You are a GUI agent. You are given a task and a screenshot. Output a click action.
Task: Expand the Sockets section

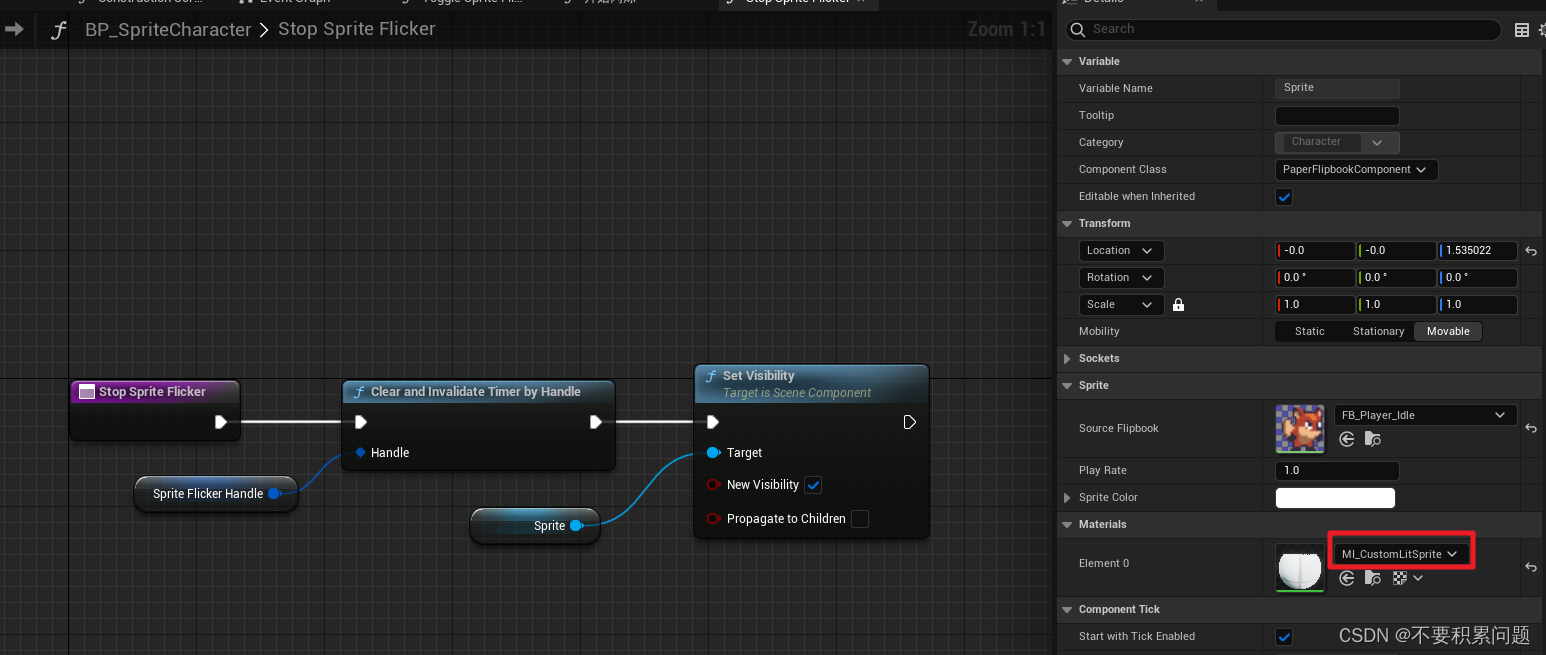coord(1068,359)
